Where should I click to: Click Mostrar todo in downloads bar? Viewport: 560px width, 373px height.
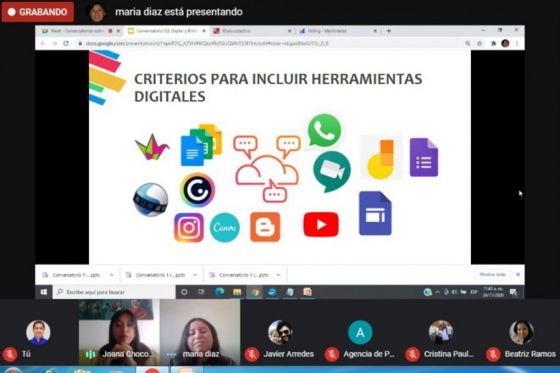coord(492,274)
